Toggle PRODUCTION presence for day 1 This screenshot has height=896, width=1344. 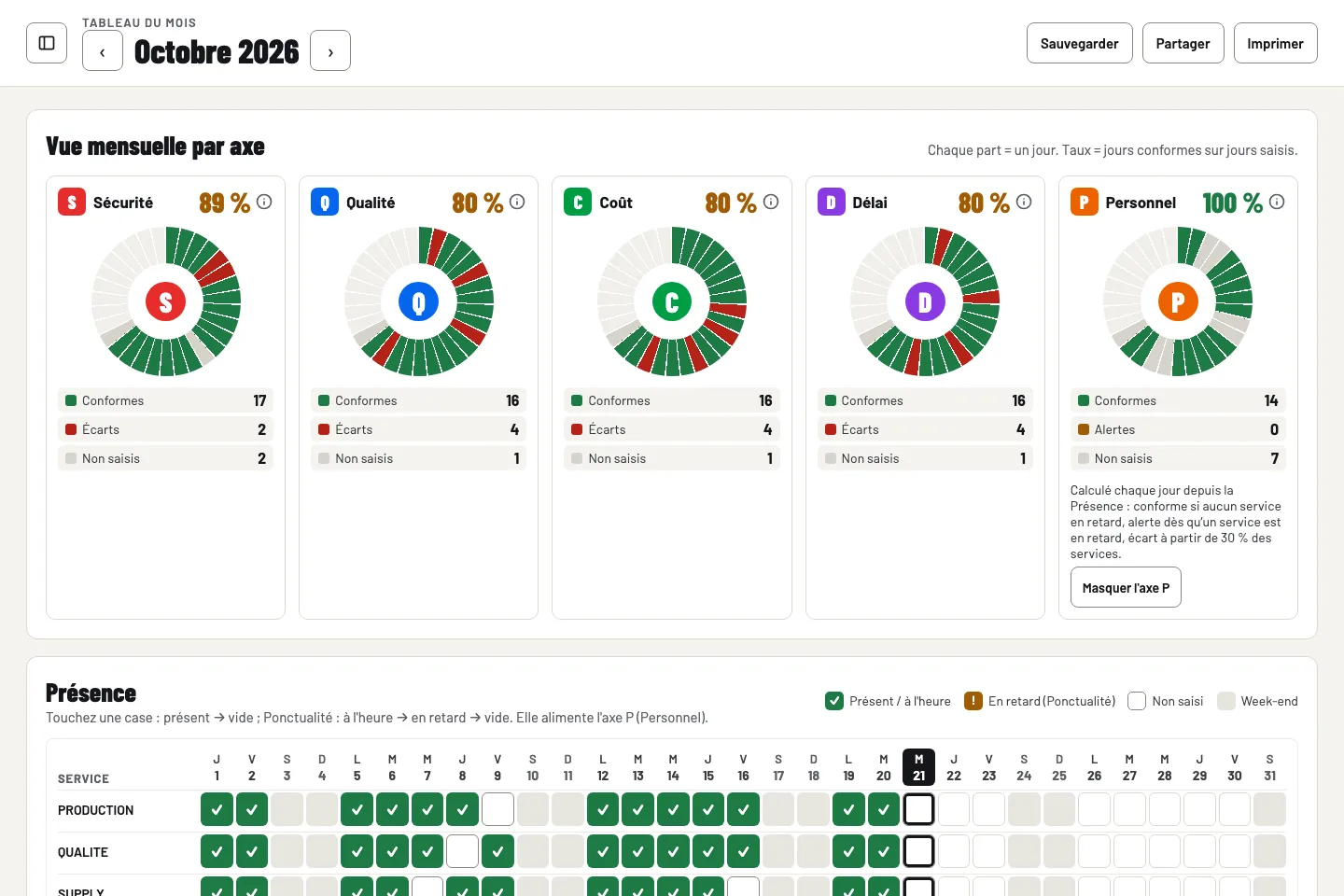(217, 809)
